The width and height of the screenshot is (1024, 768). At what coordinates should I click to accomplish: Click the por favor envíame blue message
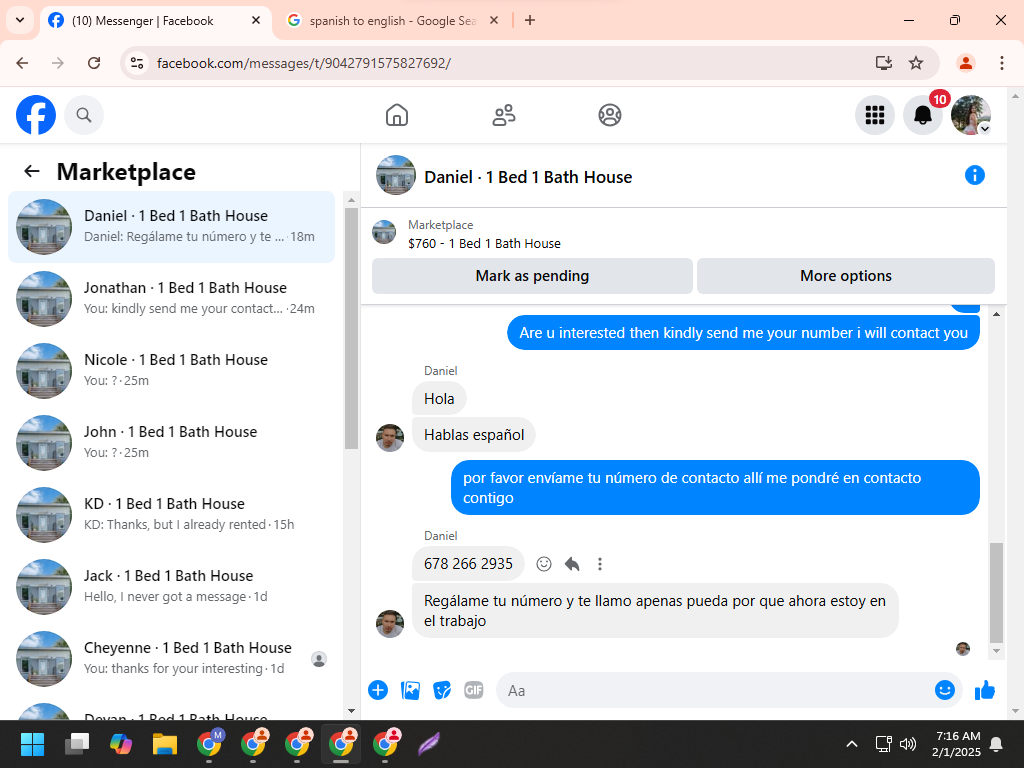(x=715, y=488)
